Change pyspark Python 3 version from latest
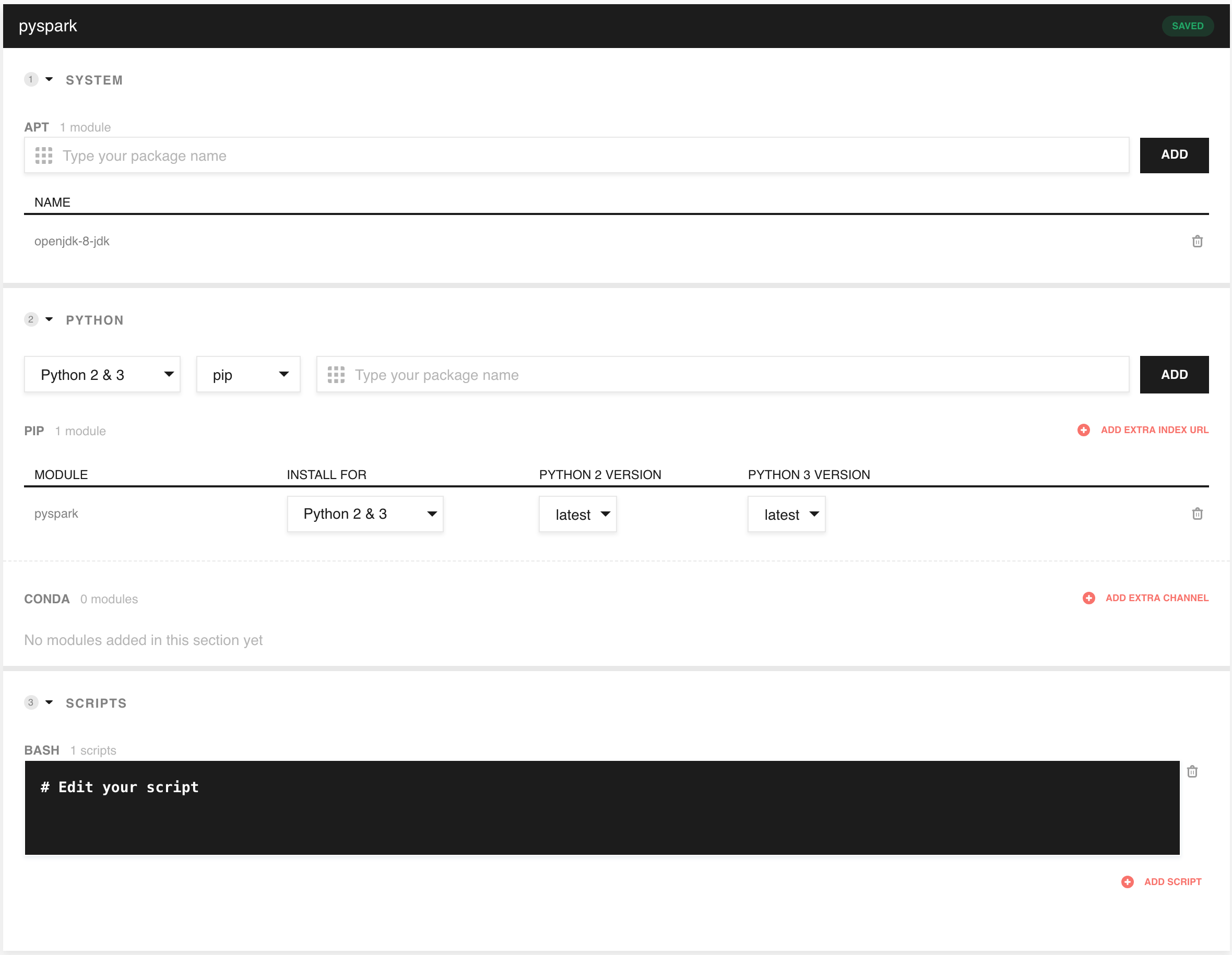 point(786,514)
